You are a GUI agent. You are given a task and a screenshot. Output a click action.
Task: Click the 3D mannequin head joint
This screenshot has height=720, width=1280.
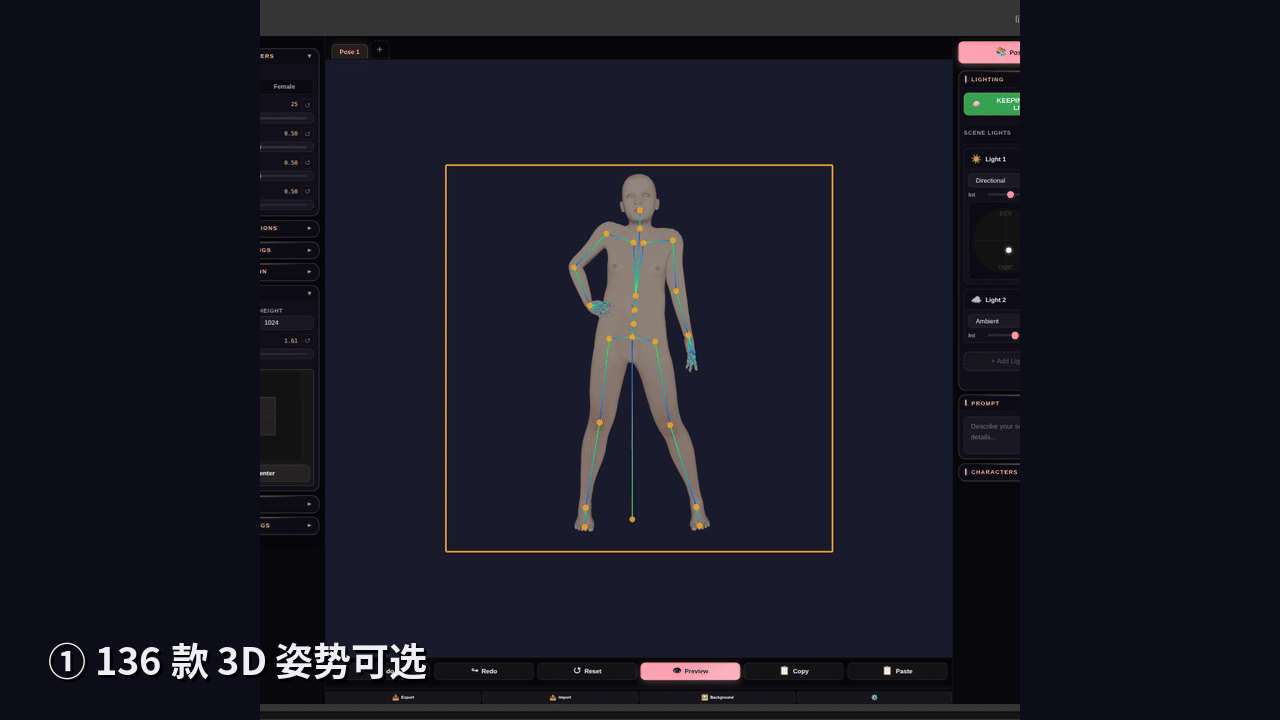640,210
